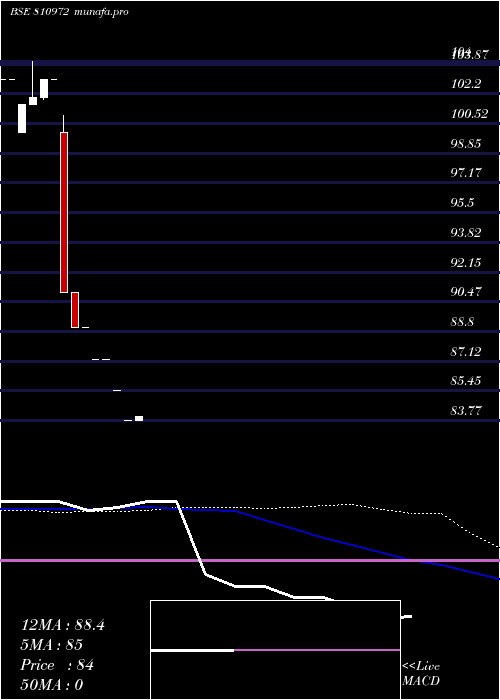
Task: Select the 102.2 price axis label
Action: pos(466,83)
